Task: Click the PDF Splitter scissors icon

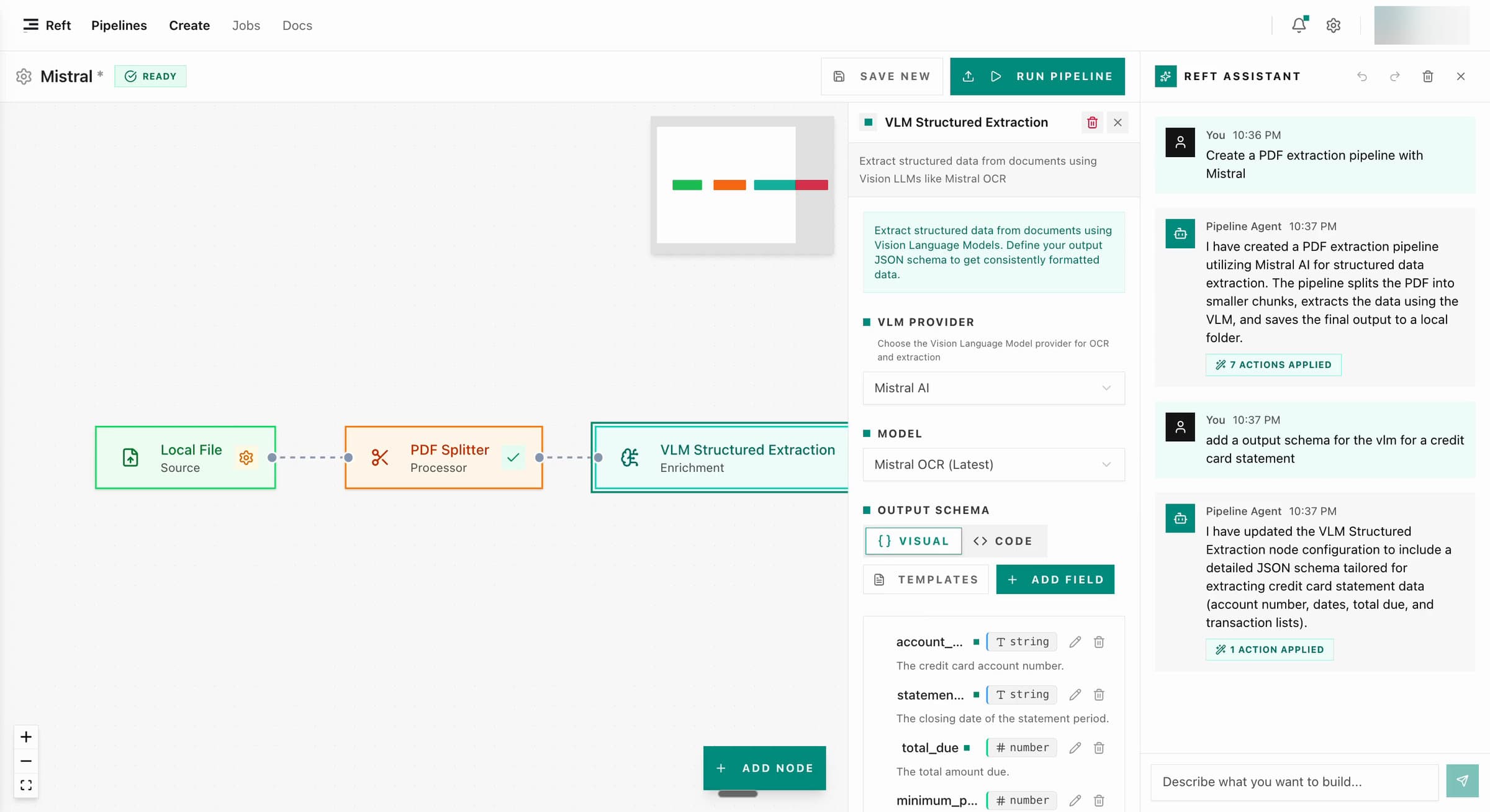Action: click(x=379, y=458)
